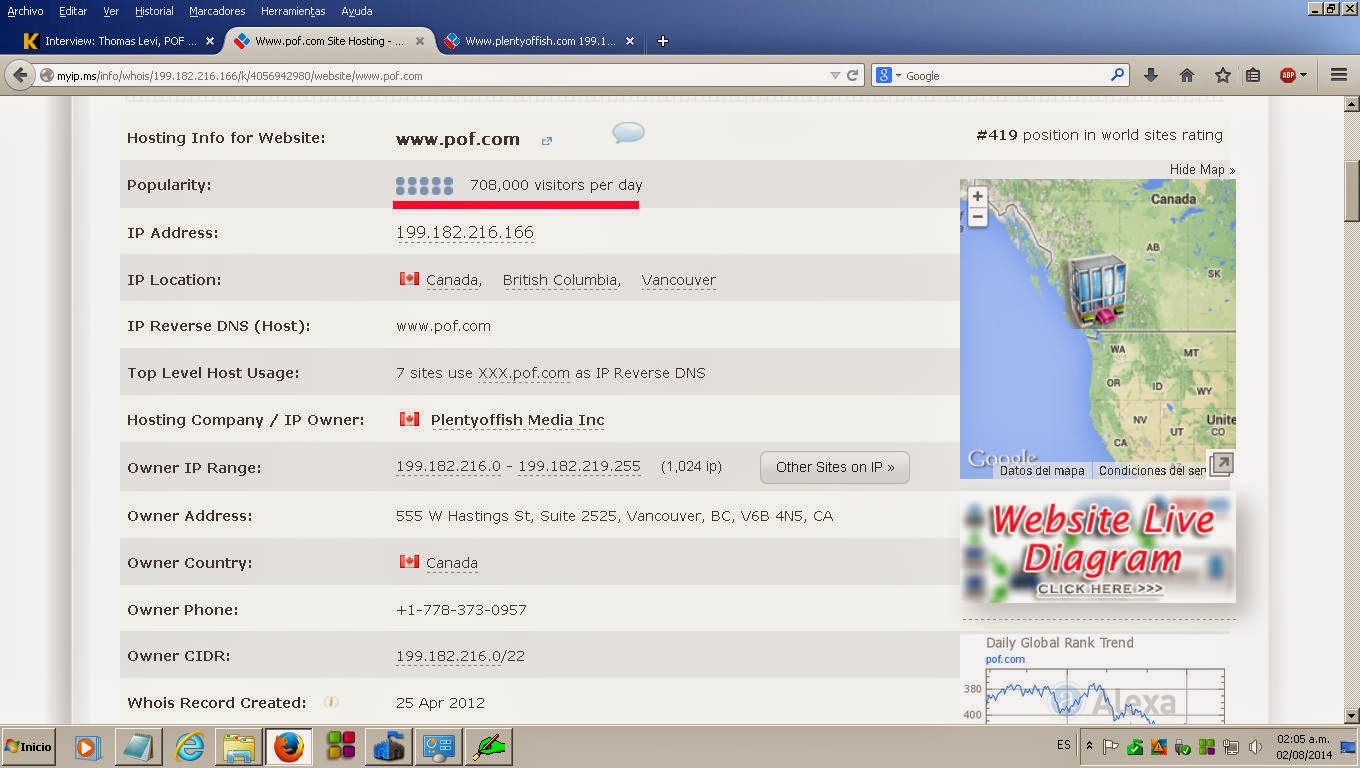Reload the page with the refresh icon
This screenshot has height=768, width=1360.
pos(853,75)
